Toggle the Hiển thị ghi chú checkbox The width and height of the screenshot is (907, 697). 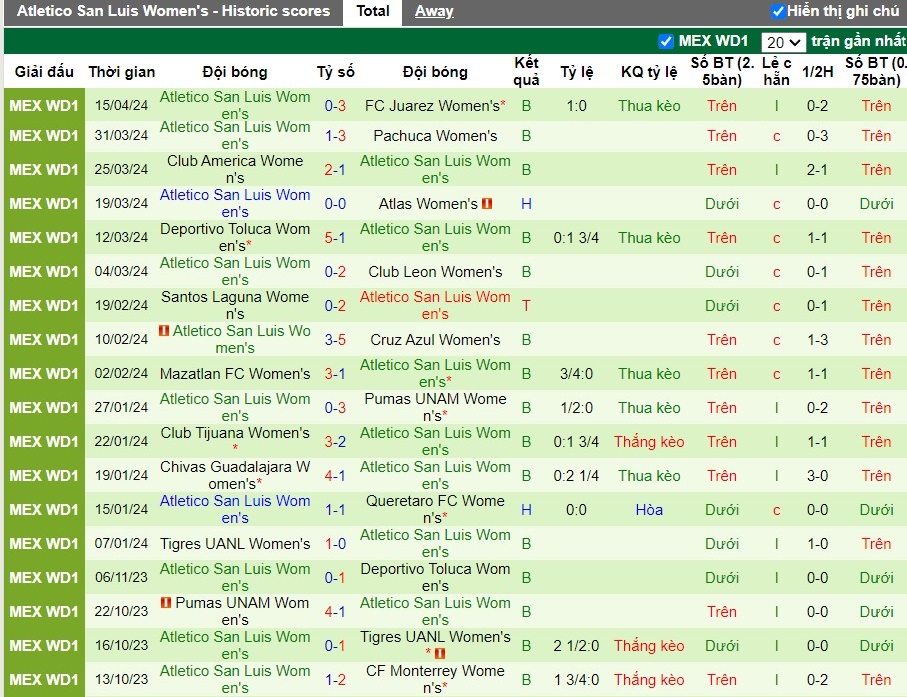[x=778, y=11]
